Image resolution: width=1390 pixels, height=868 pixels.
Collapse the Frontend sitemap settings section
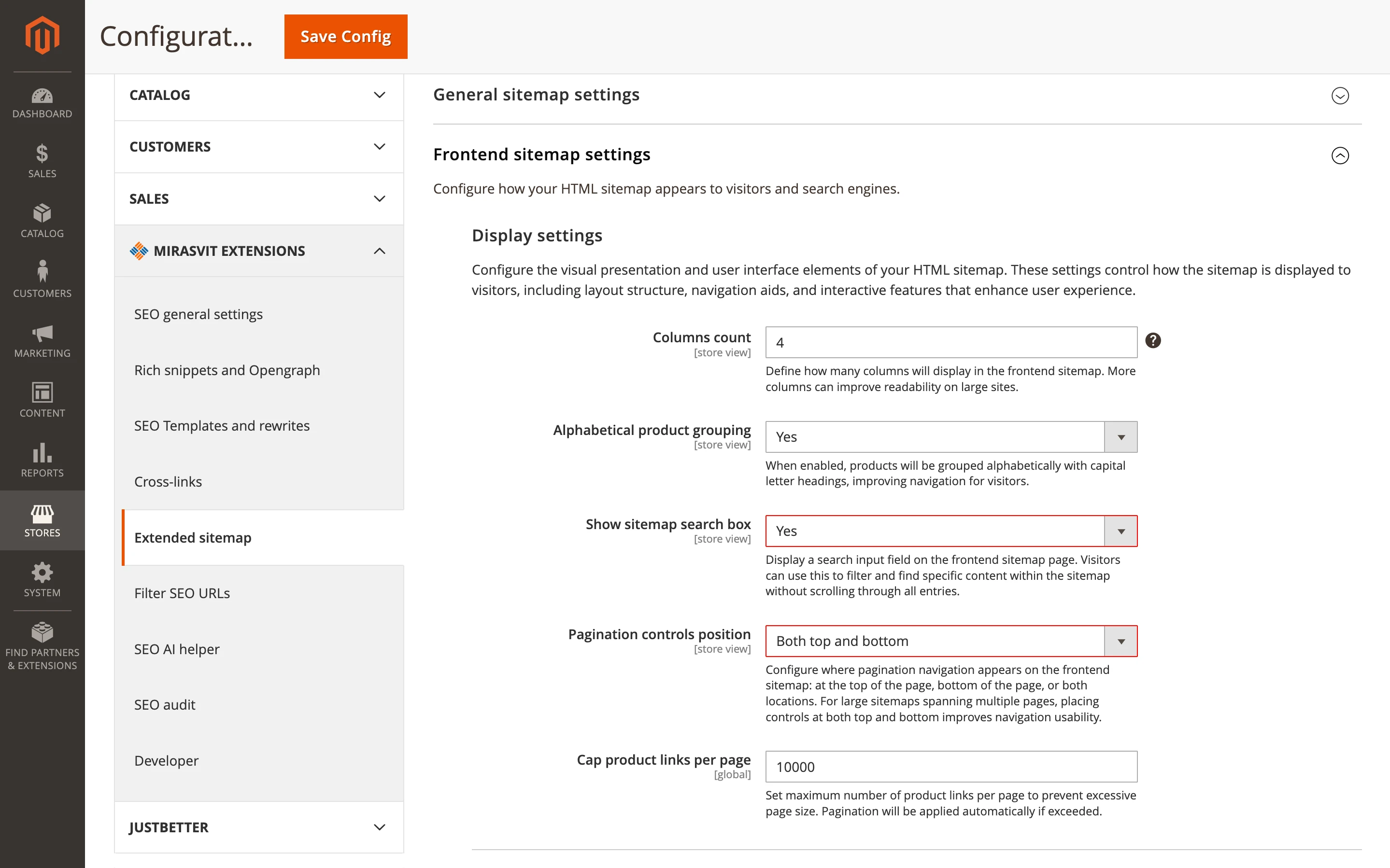click(1340, 155)
